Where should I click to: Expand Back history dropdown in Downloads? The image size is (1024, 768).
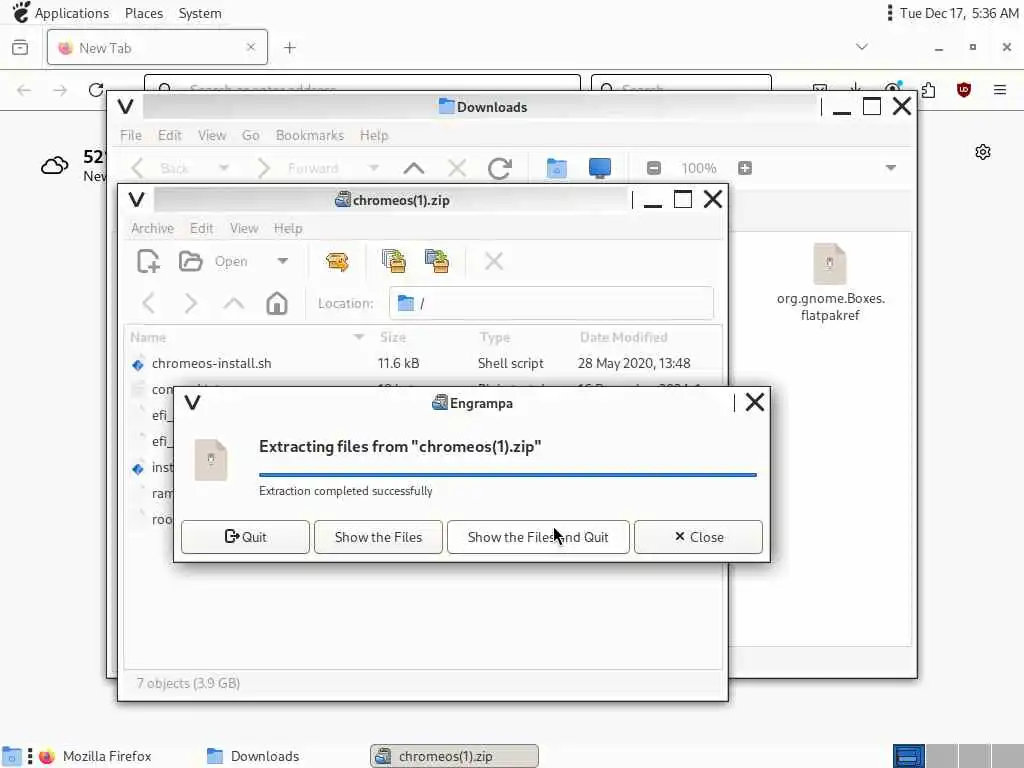pos(223,168)
